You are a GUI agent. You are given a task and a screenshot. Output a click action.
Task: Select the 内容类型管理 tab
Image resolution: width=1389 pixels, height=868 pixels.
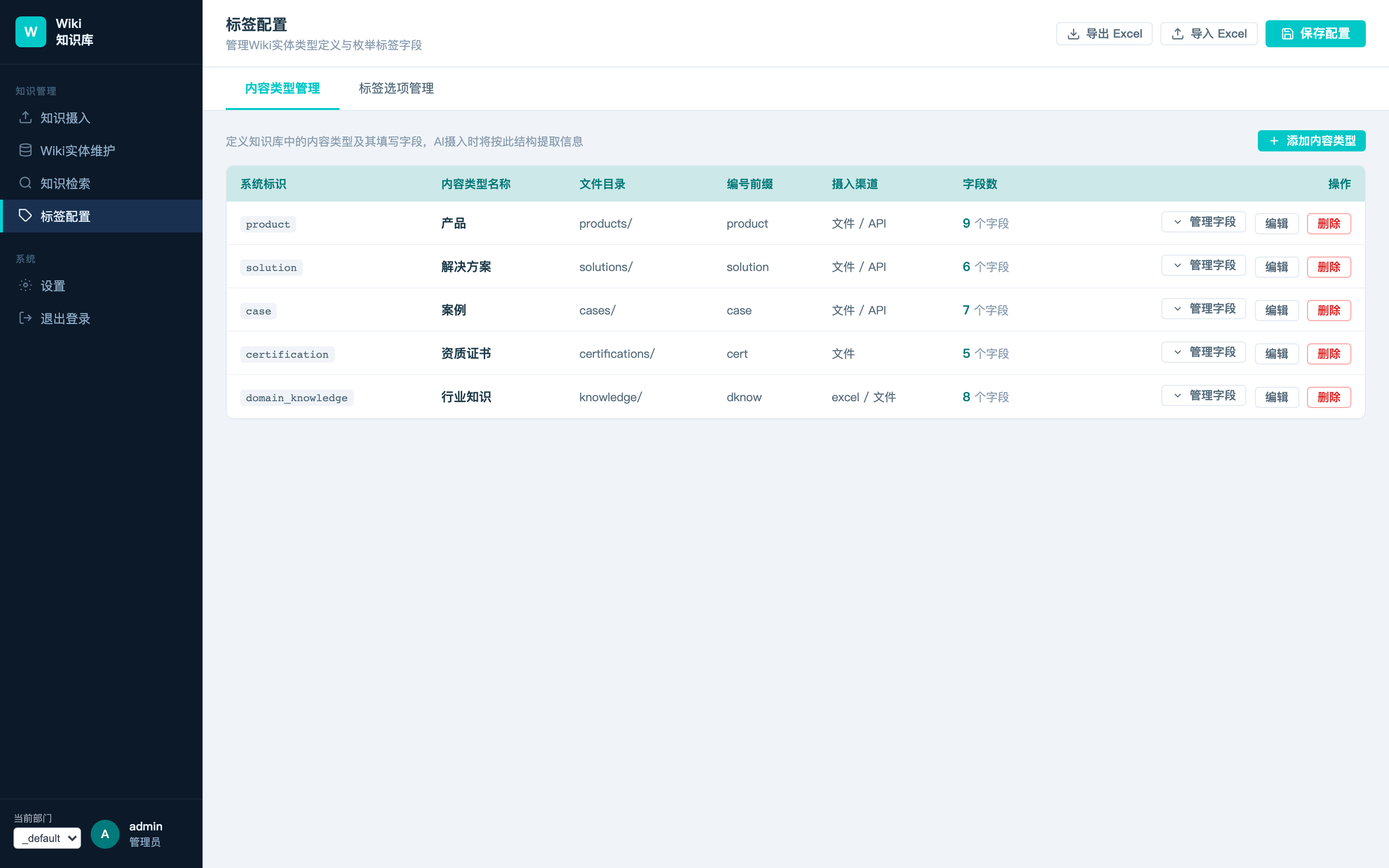(283, 88)
